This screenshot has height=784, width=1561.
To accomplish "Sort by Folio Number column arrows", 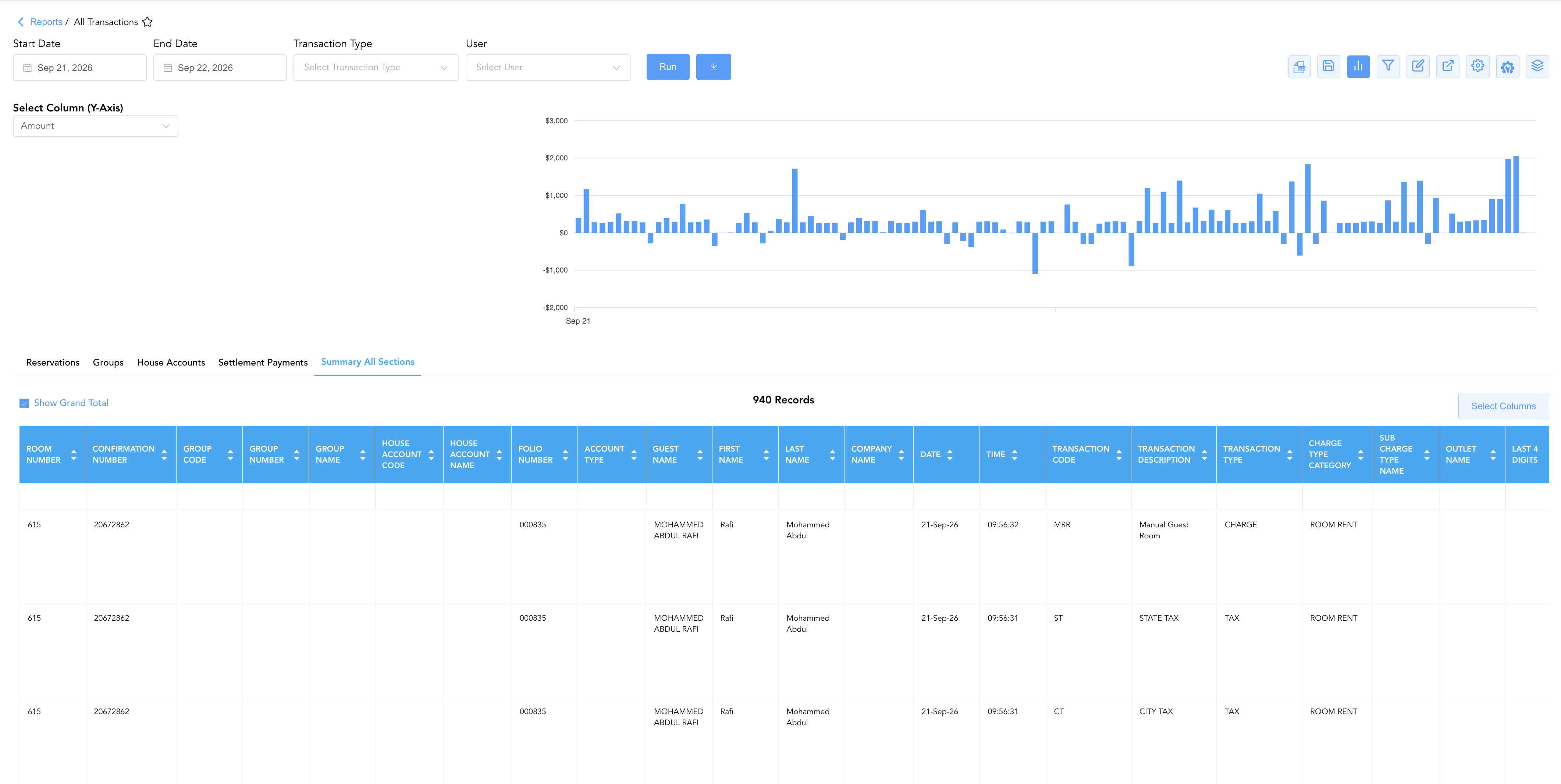I will (x=565, y=455).
